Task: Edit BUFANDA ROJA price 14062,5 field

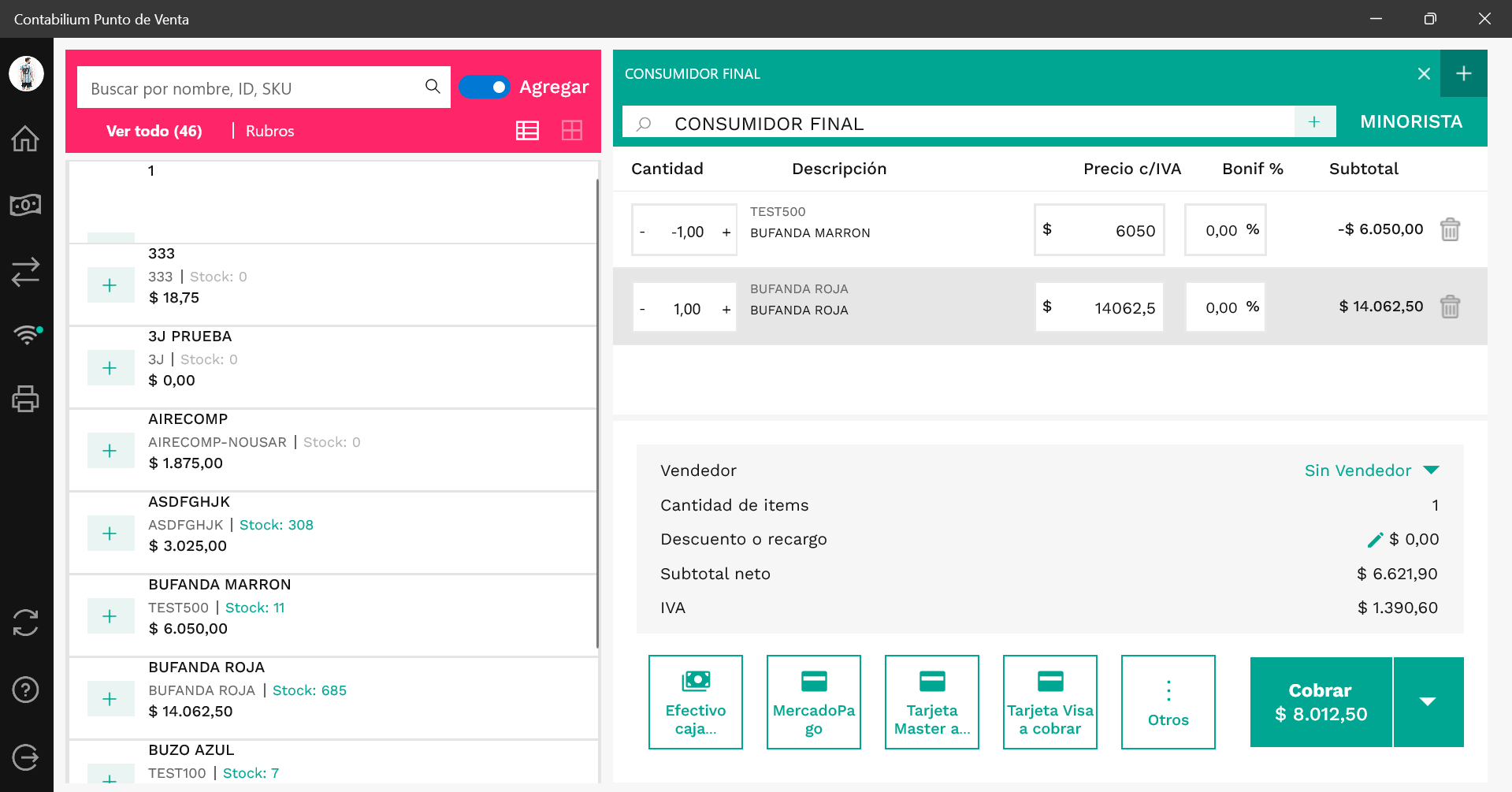Action: point(1099,307)
